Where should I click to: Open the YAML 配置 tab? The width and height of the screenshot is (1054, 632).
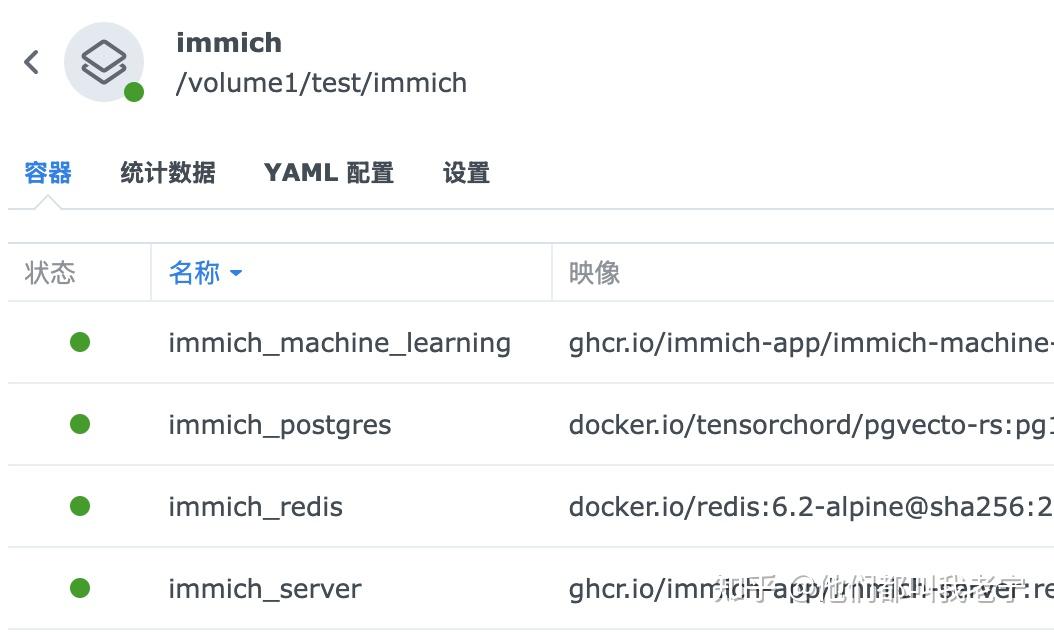pos(329,172)
